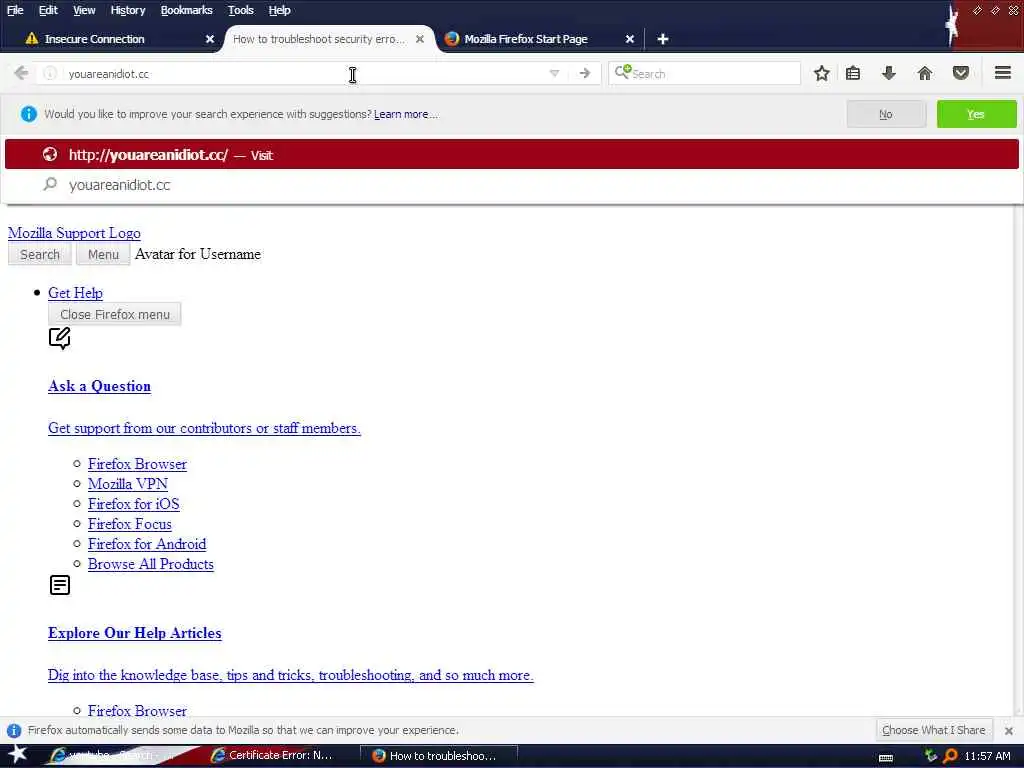Bookmark this page with the star icon
Screen dimensions: 1024x768
pyautogui.click(x=822, y=73)
